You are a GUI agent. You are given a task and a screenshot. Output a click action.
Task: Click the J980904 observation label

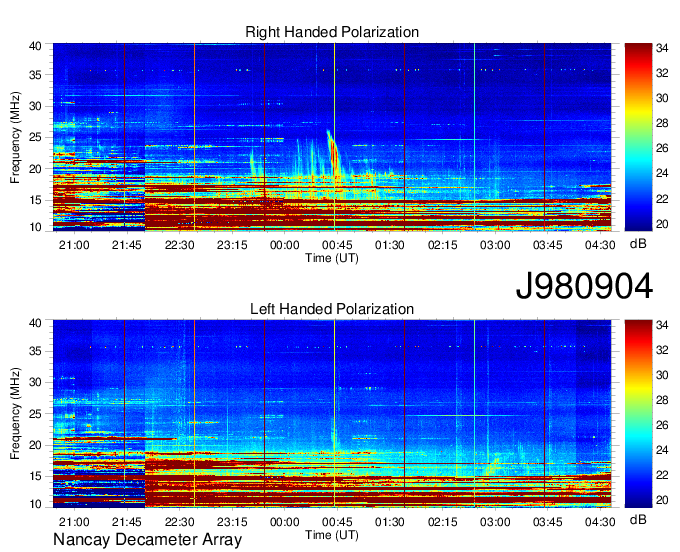[584, 286]
